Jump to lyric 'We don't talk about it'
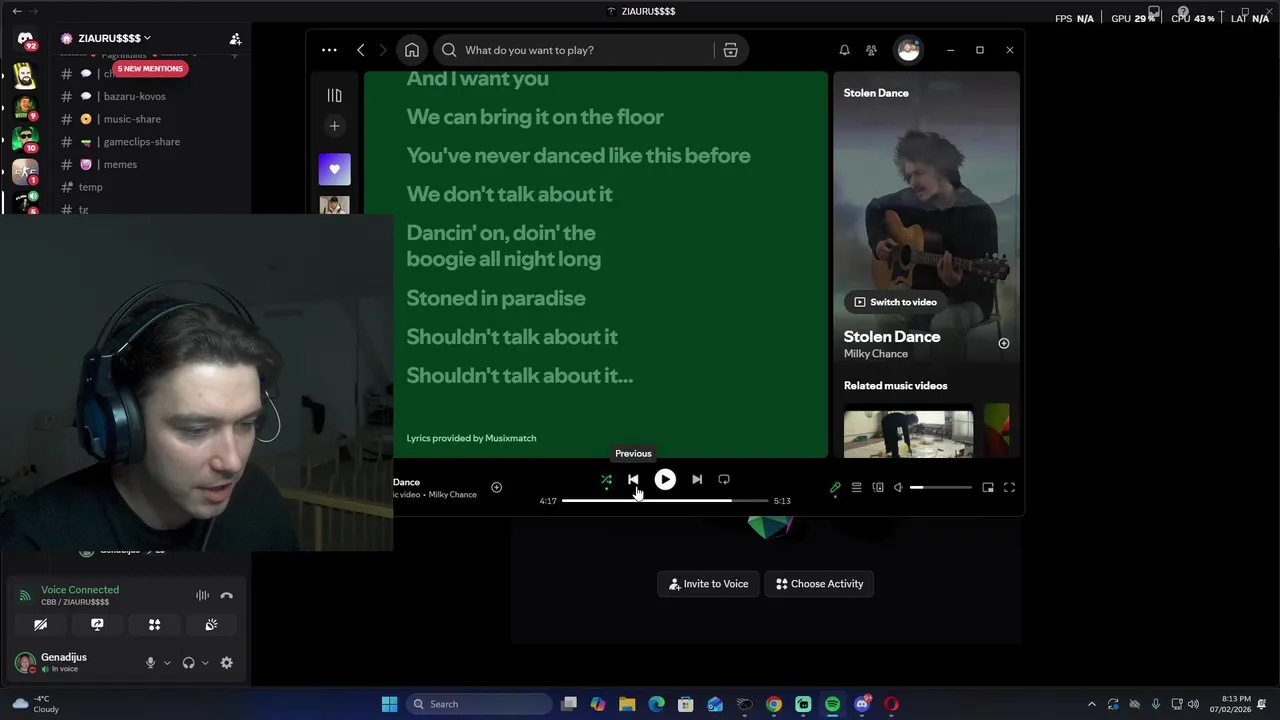Screen dimensions: 1280x720 tap(509, 194)
